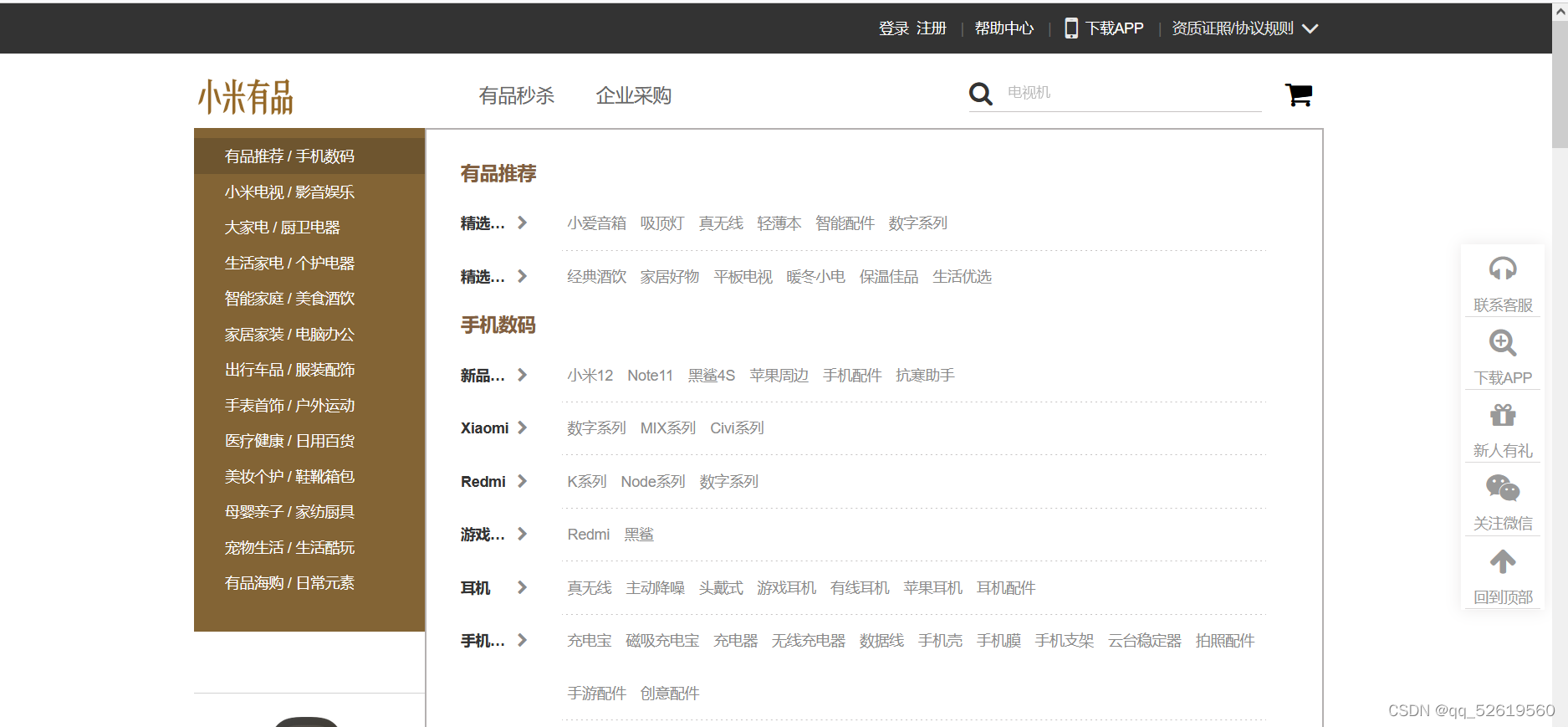Click the search magnifier icon
1568x727 pixels.
(x=980, y=94)
